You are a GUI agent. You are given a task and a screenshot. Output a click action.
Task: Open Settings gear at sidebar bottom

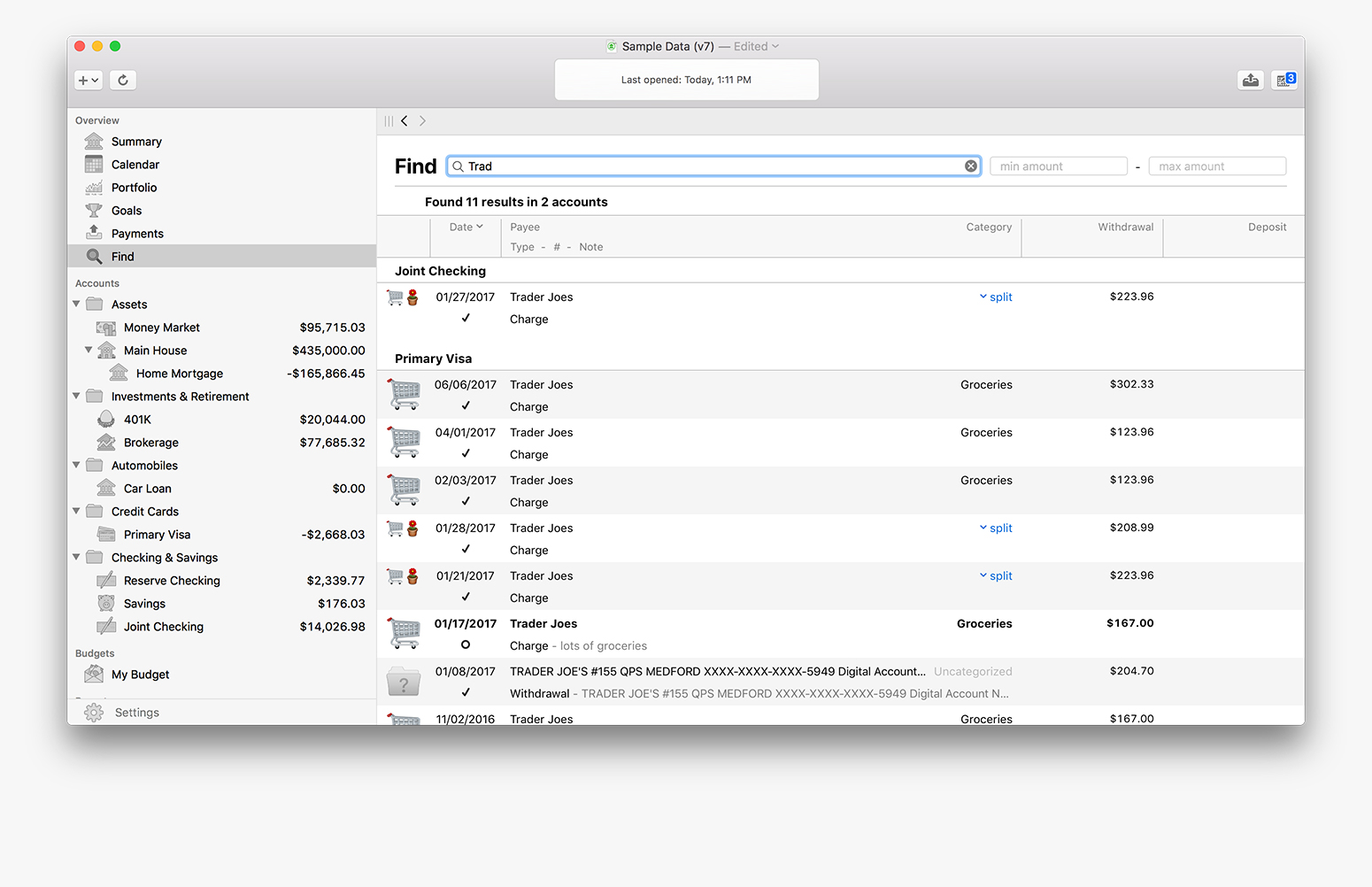click(94, 713)
